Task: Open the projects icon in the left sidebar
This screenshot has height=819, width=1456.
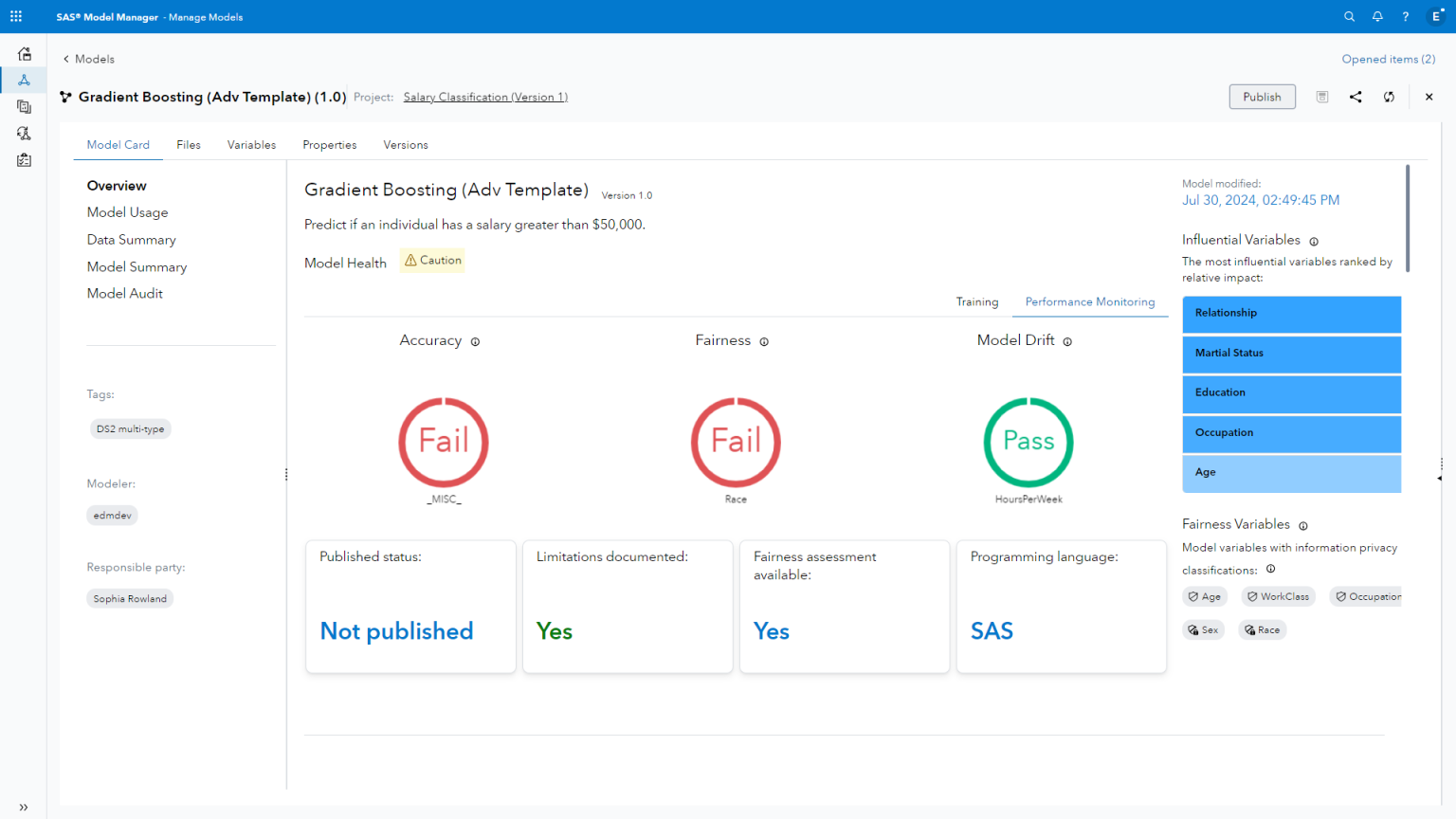Action: 24,106
